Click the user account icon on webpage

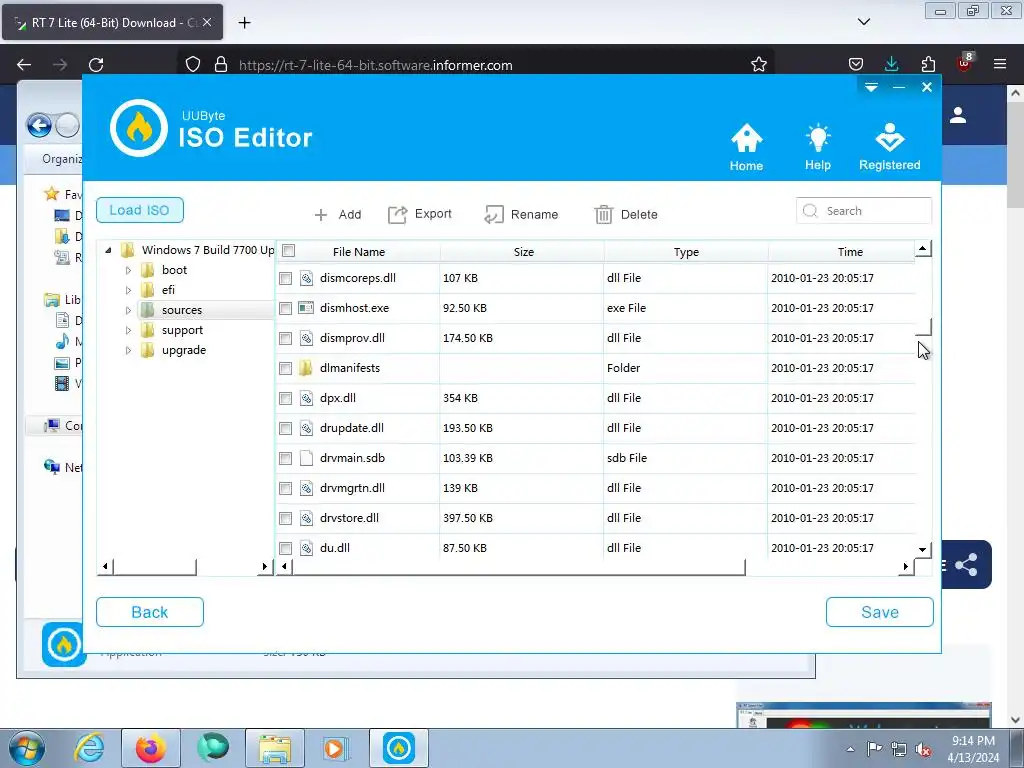pyautogui.click(x=958, y=116)
